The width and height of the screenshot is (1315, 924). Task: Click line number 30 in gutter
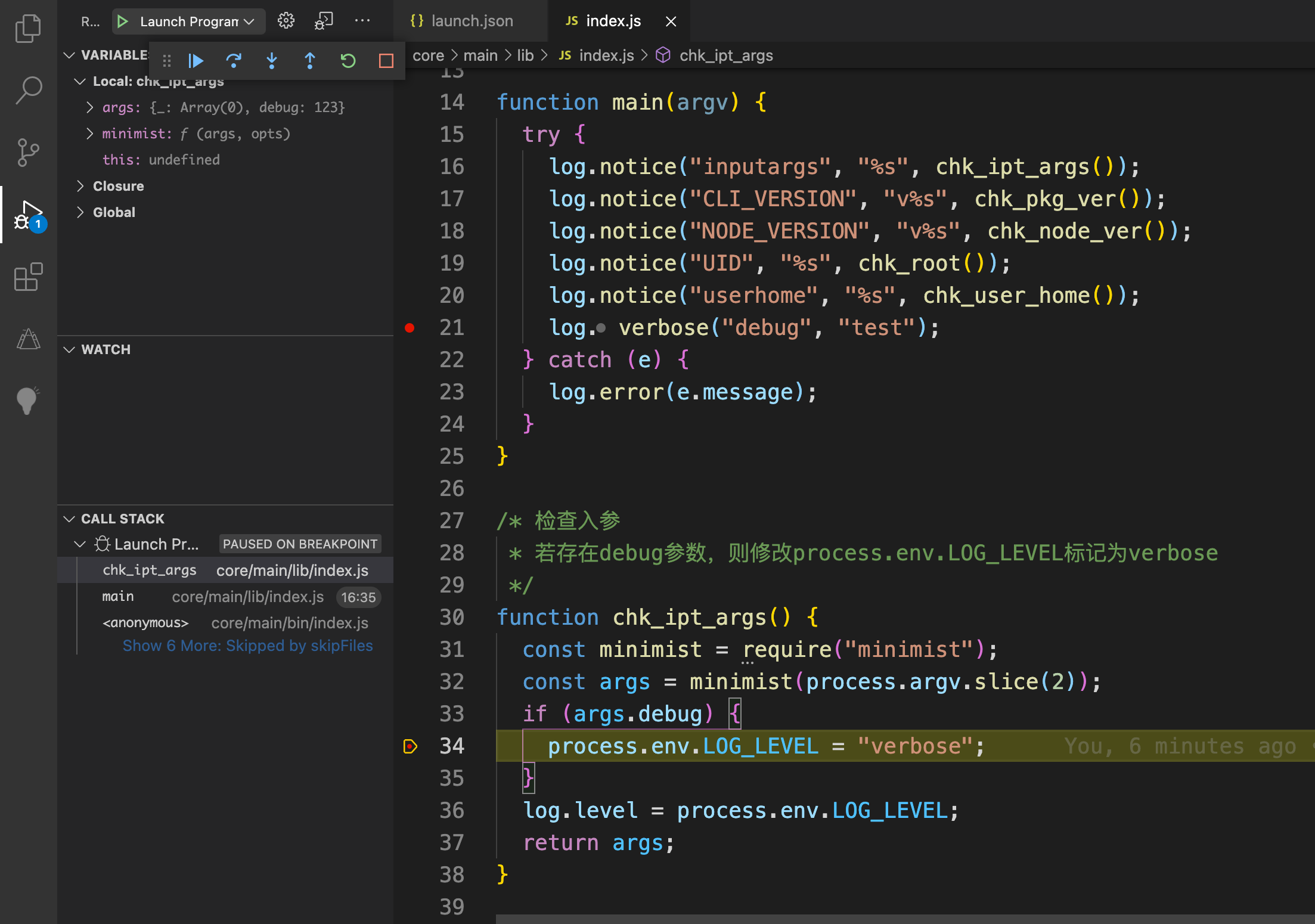(452, 617)
